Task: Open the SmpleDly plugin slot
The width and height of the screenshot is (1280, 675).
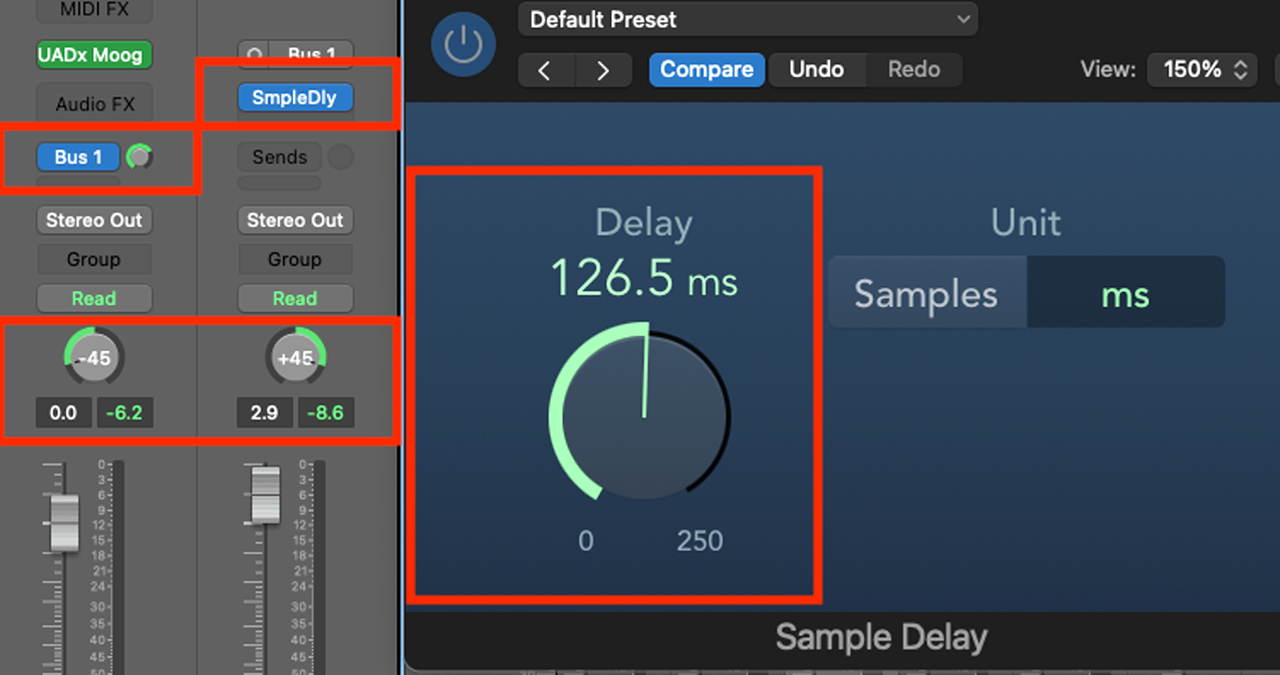Action: pos(295,98)
